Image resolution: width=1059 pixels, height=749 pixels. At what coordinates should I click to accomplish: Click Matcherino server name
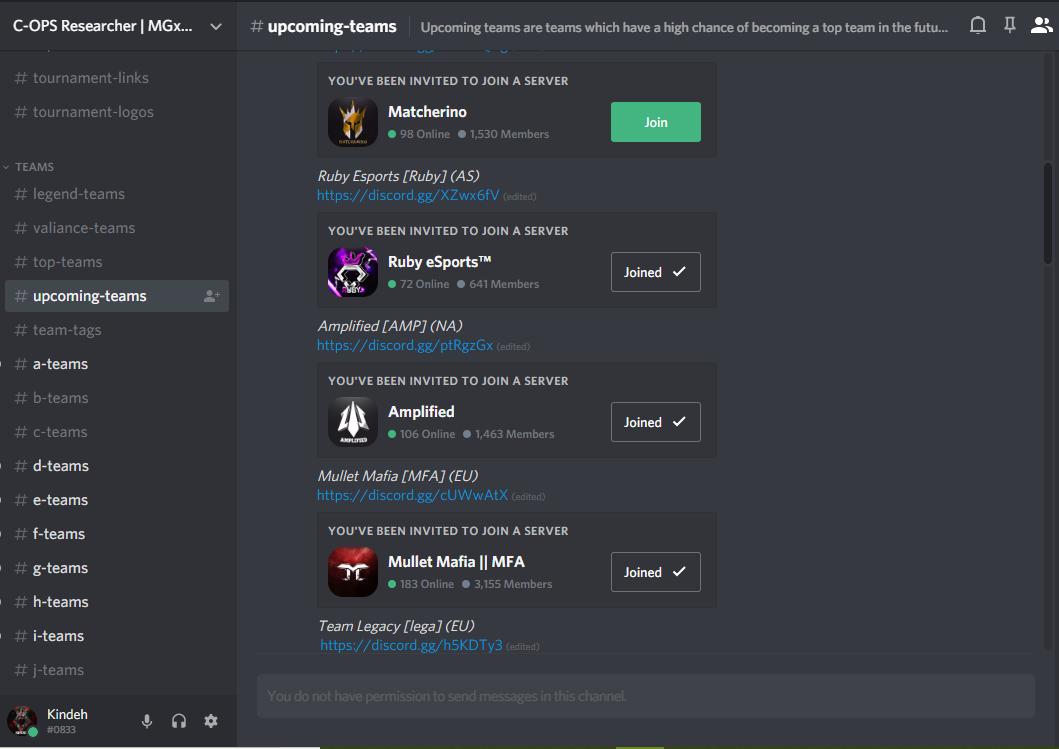[427, 111]
